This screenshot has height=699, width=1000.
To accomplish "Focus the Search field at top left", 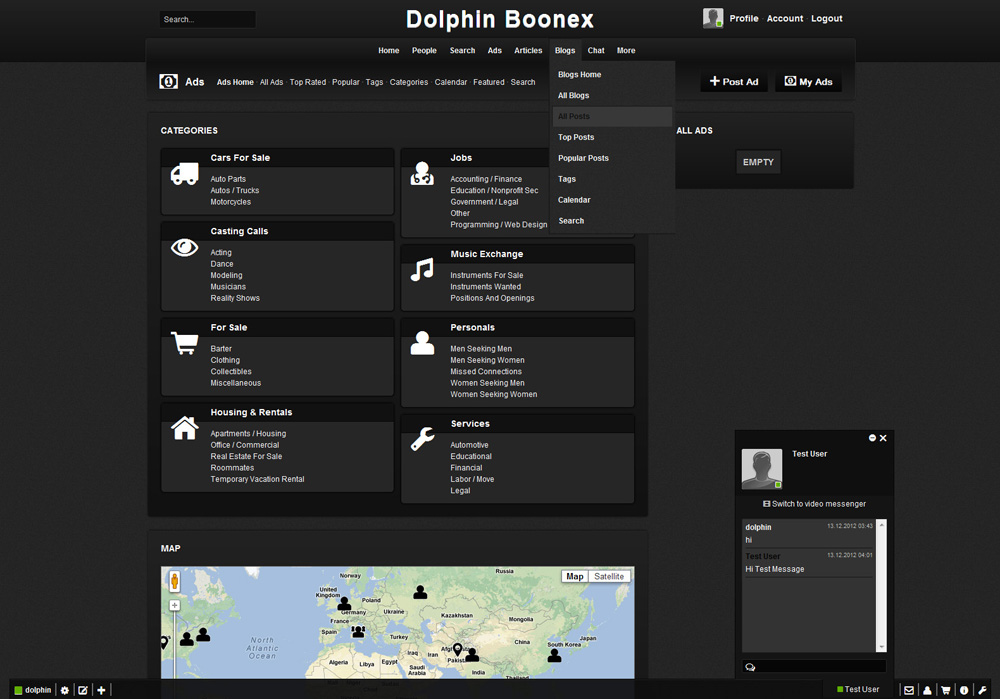I will pyautogui.click(x=207, y=19).
